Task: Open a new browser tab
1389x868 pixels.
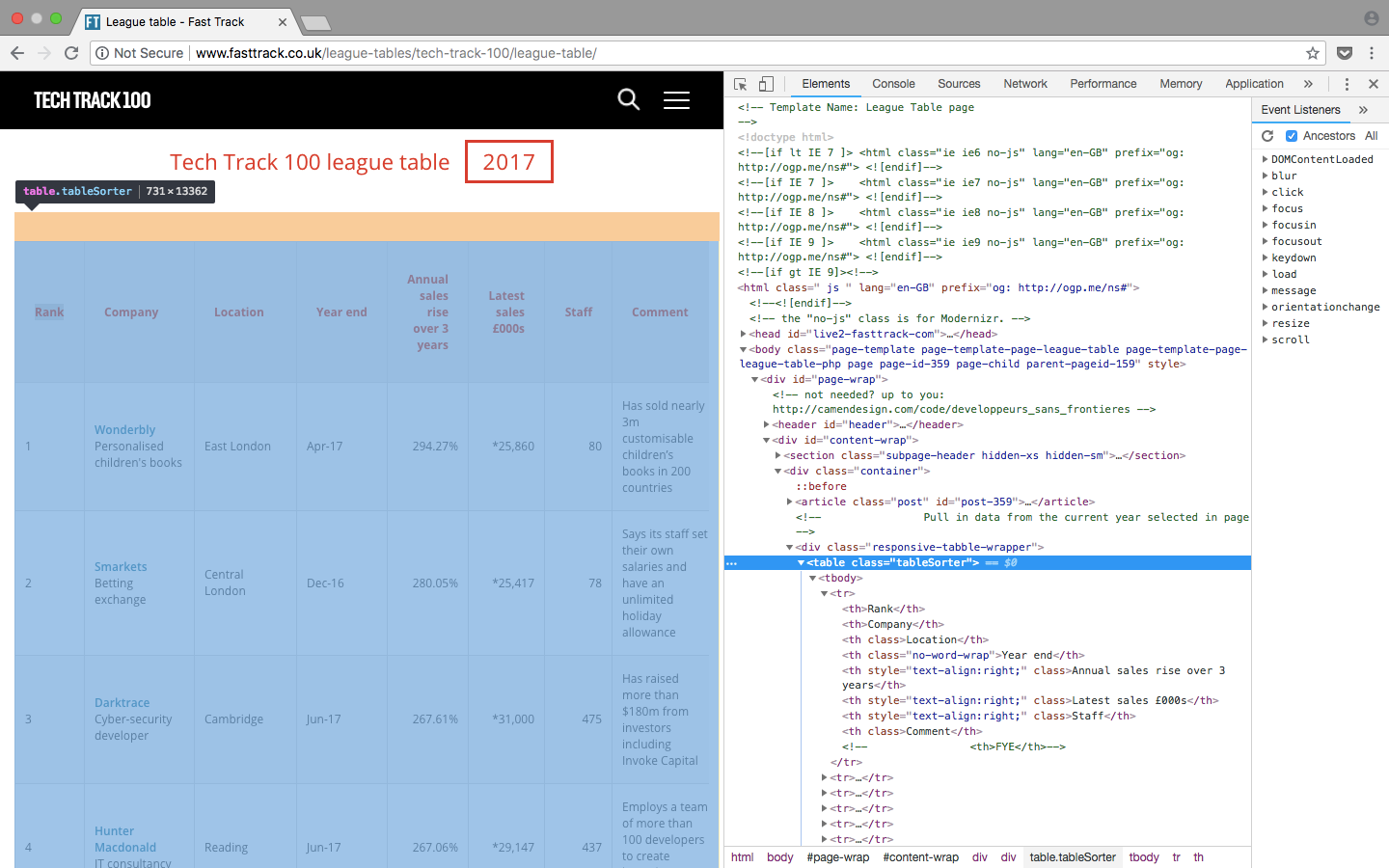Action: pos(315,22)
